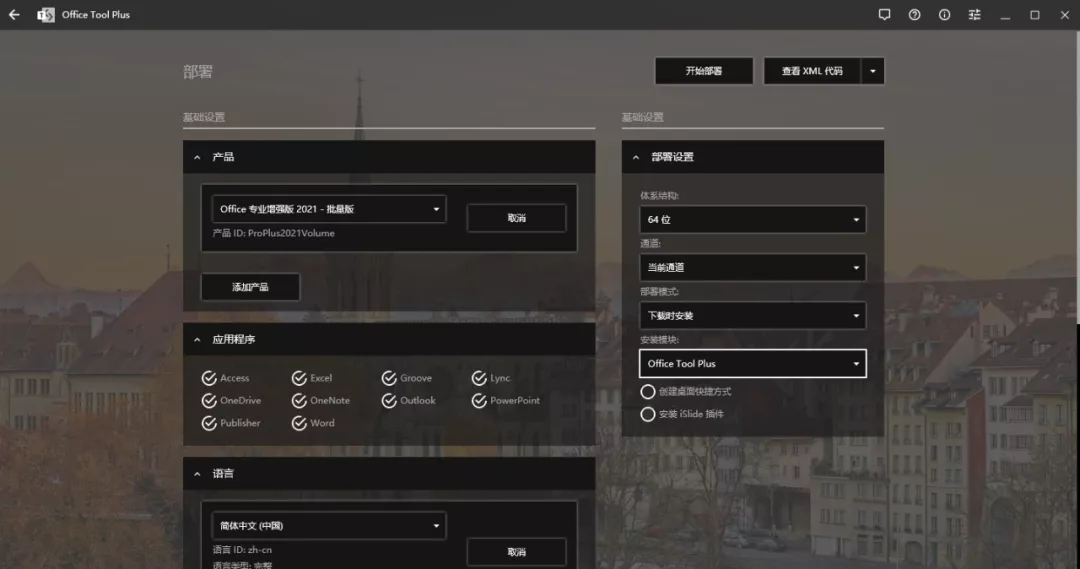The height and width of the screenshot is (569, 1080).
Task: Click 查看 XML 代码 button
Action: [x=811, y=71]
